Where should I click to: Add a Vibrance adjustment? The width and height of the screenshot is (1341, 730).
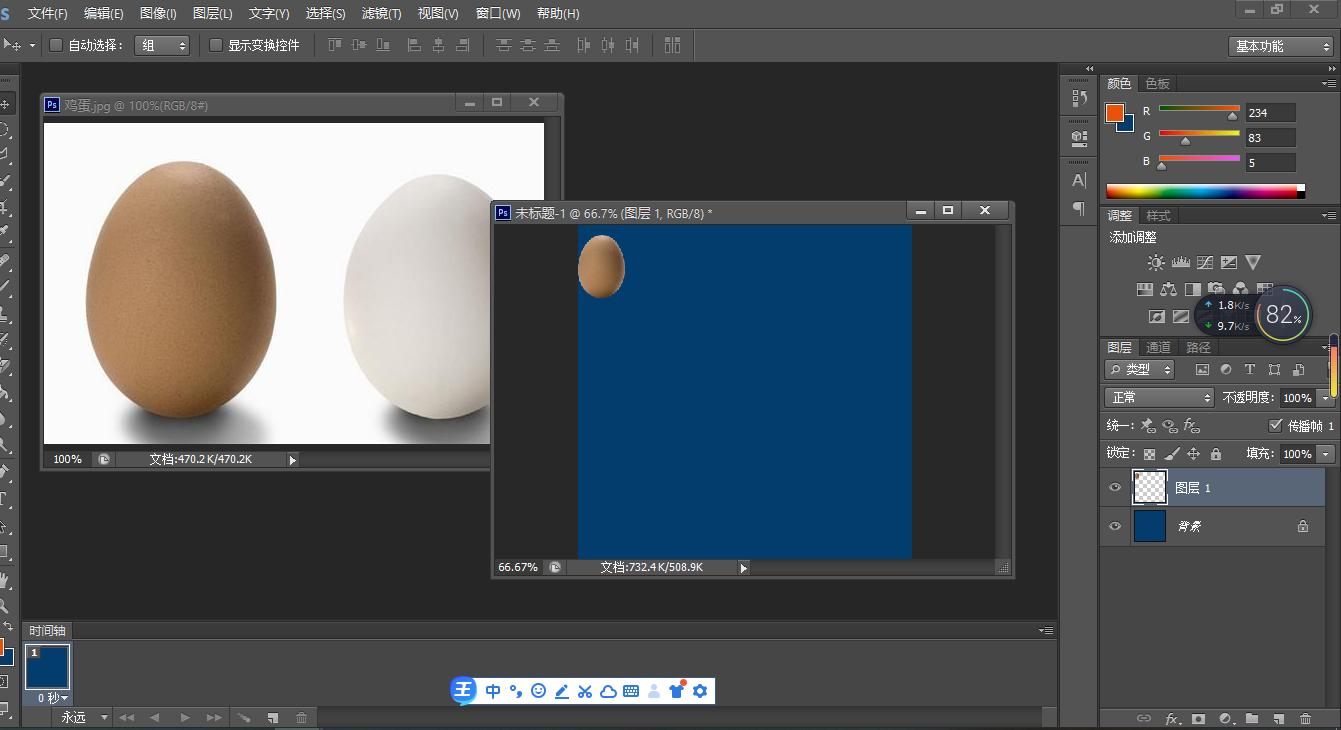[x=1253, y=263]
